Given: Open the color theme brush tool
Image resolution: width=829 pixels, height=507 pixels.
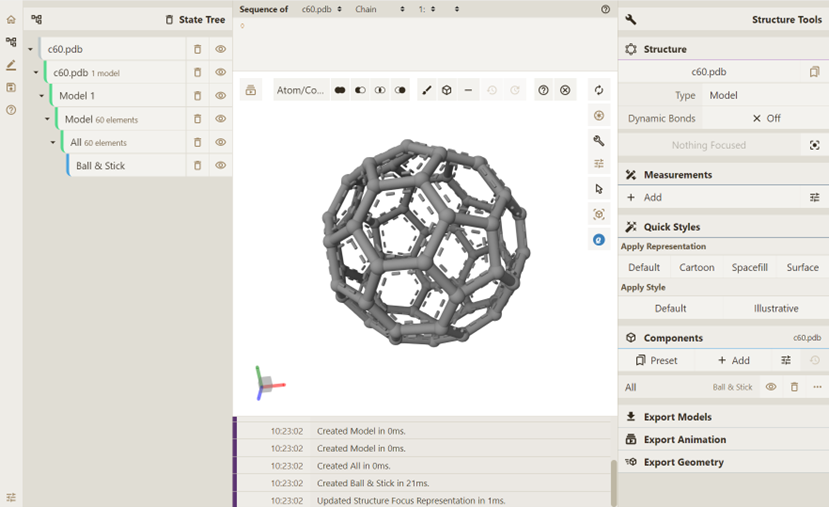Looking at the screenshot, I should click(x=427, y=90).
